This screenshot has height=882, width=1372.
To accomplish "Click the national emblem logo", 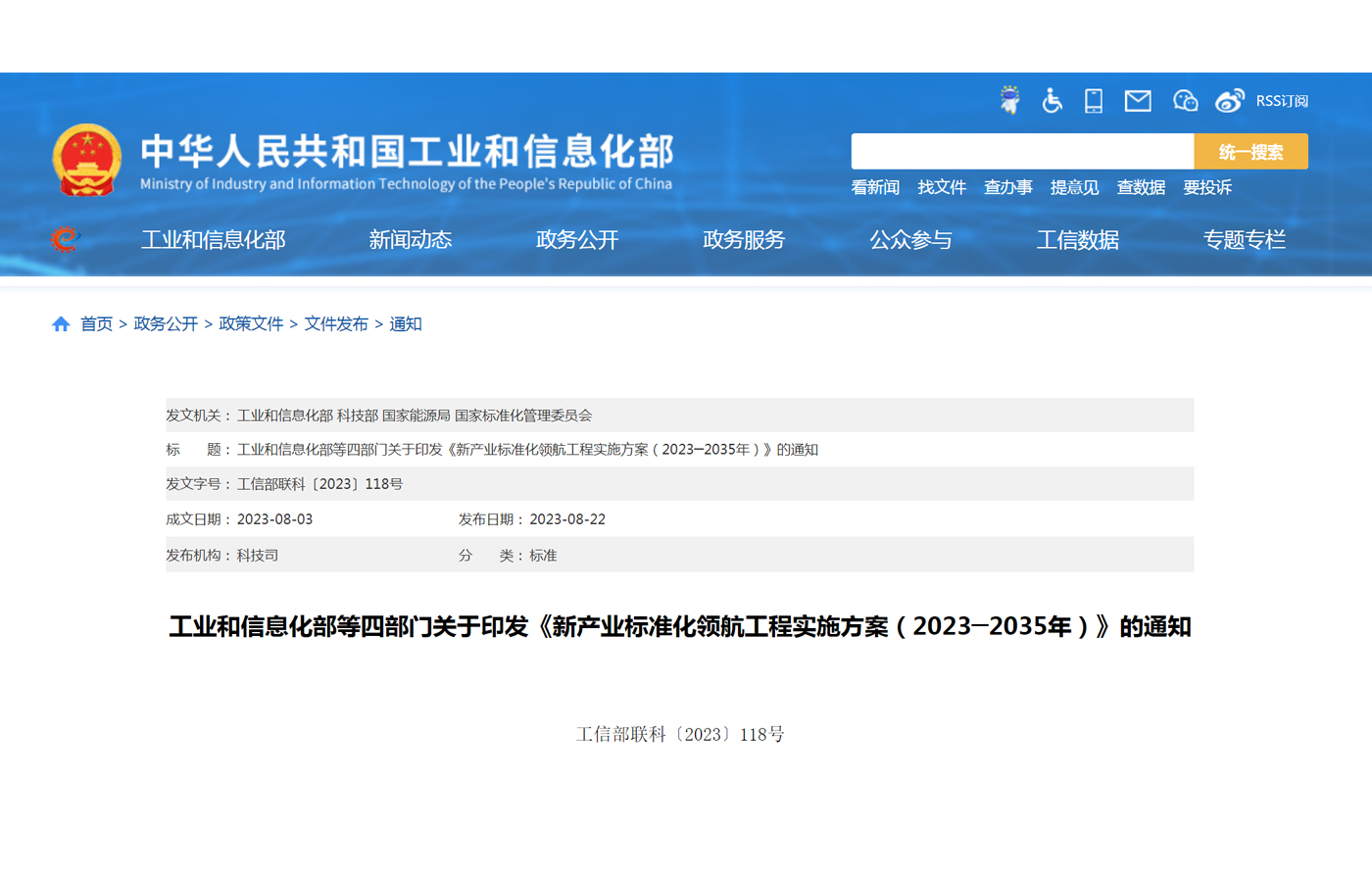I will pyautogui.click(x=87, y=160).
